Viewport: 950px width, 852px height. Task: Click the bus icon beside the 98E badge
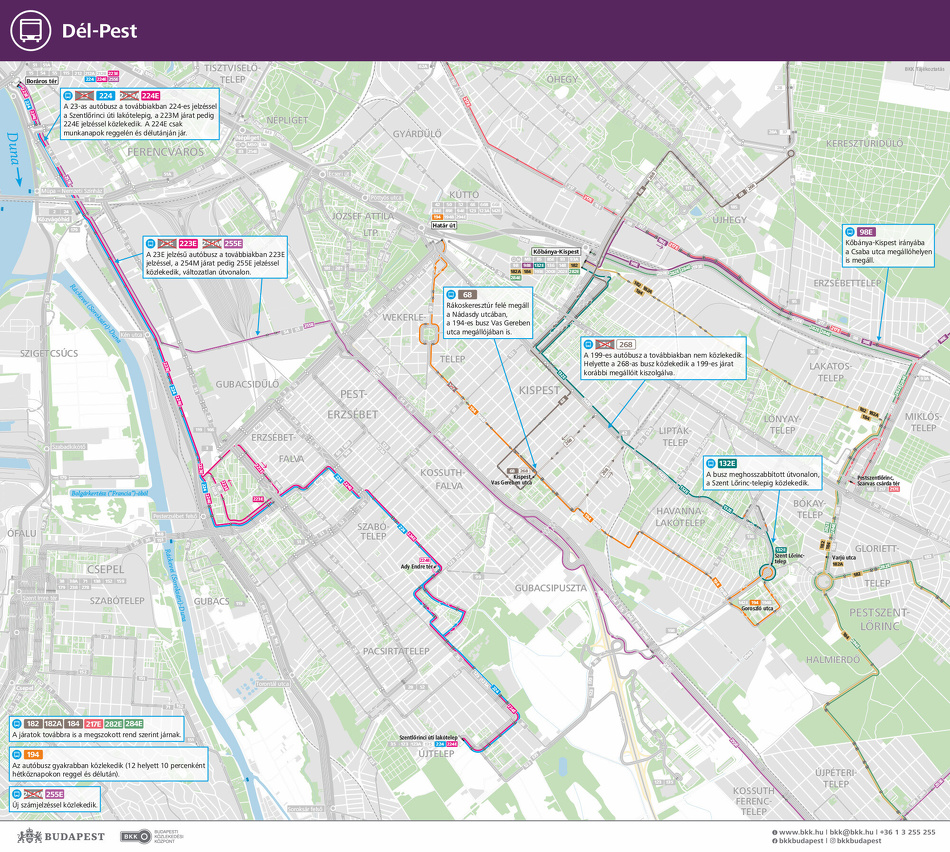click(x=850, y=232)
